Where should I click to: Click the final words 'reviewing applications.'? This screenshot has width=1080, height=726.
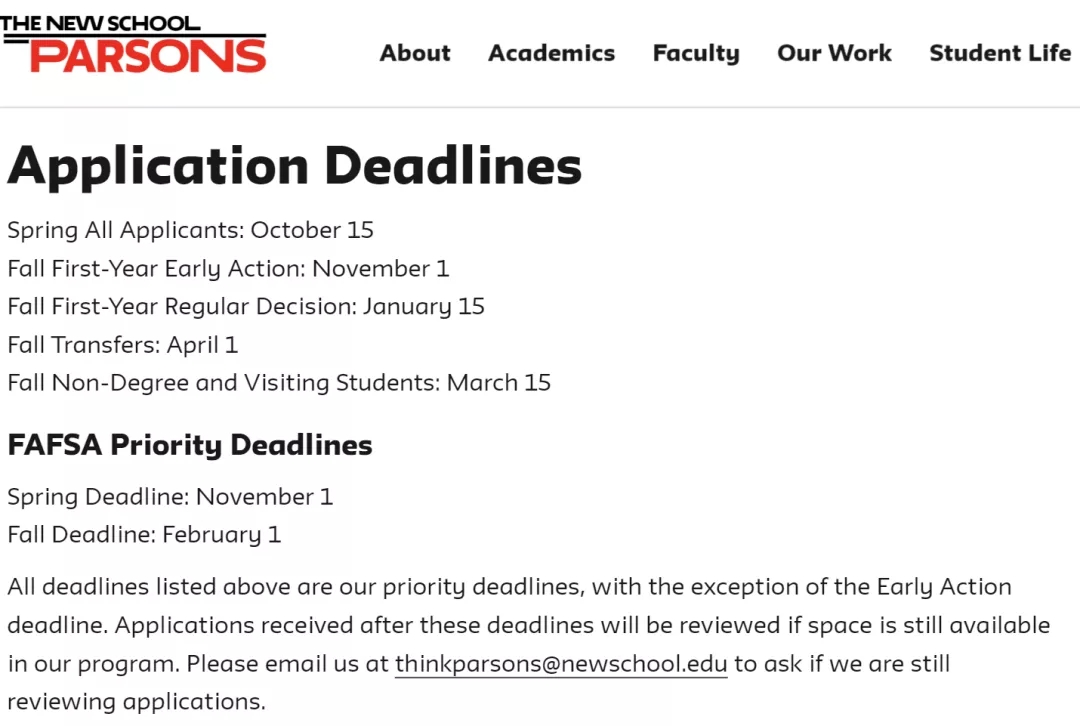point(136,702)
